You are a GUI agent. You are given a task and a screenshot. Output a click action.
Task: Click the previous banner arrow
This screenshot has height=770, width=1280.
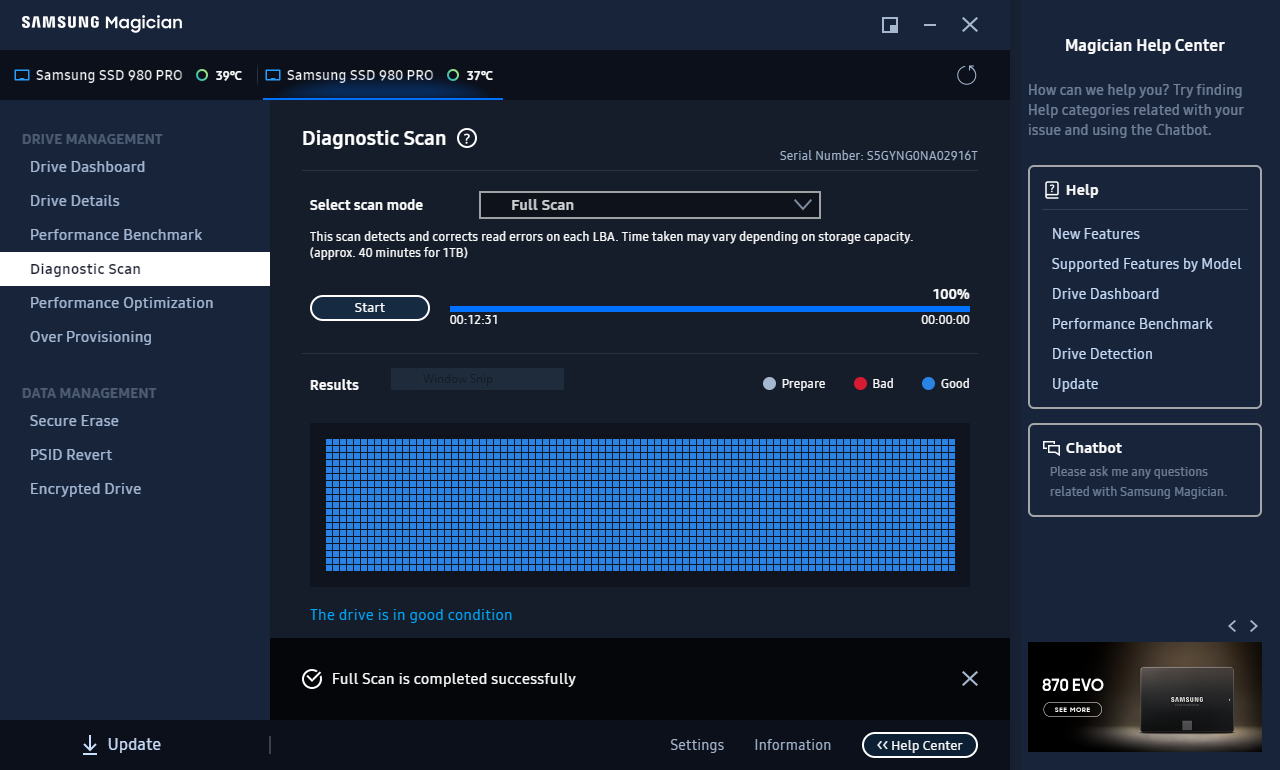(1232, 626)
